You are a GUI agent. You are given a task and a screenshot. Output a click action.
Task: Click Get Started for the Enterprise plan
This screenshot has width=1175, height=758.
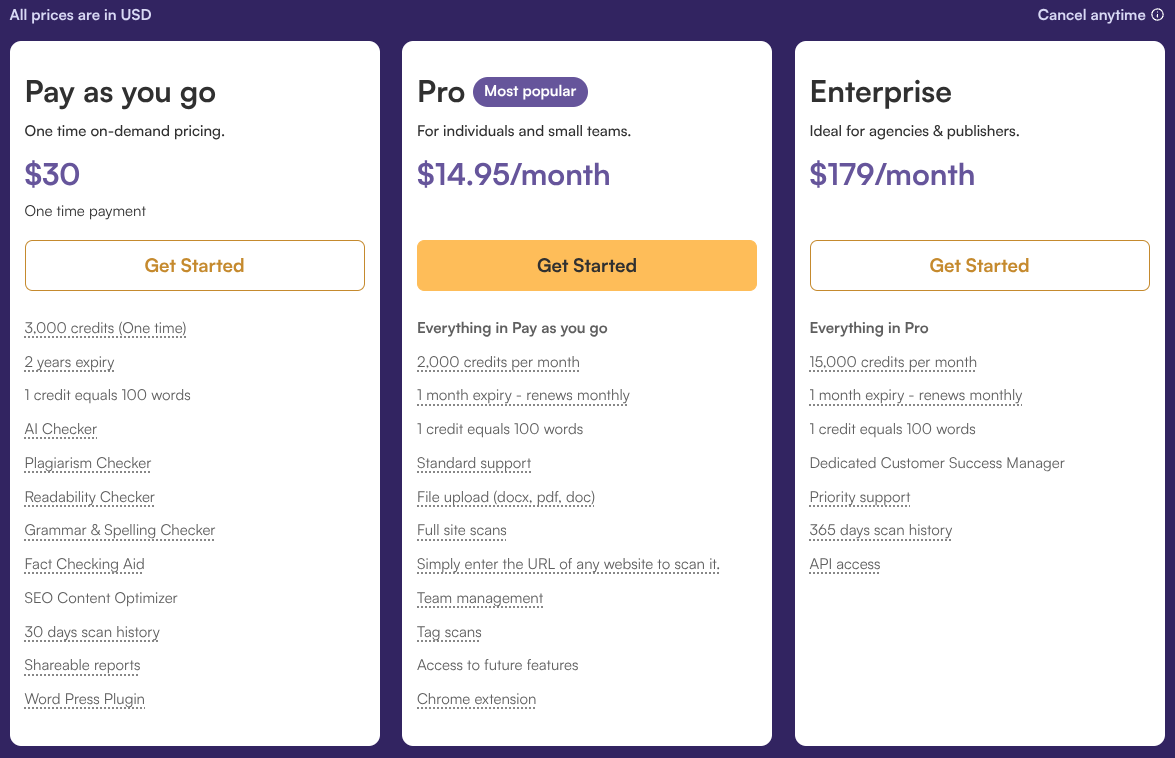[x=979, y=265]
